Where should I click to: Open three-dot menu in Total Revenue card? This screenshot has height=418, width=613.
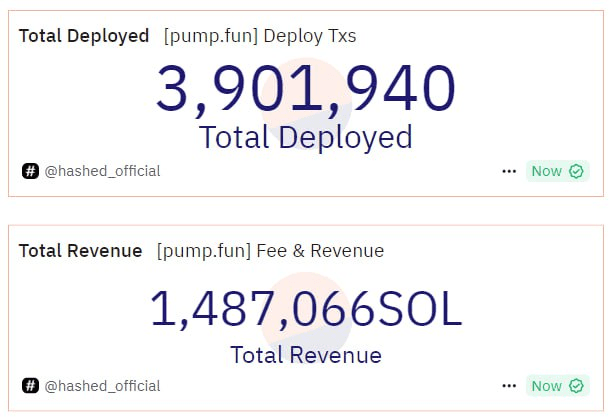509,386
